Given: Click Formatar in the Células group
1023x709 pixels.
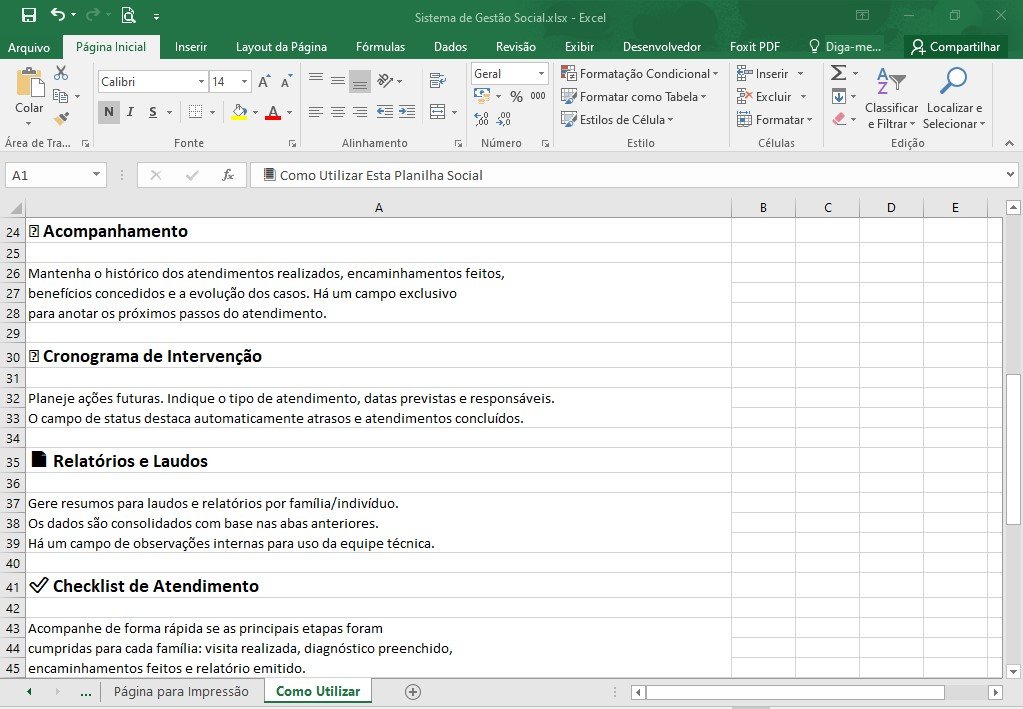Looking at the screenshot, I should [x=774, y=119].
